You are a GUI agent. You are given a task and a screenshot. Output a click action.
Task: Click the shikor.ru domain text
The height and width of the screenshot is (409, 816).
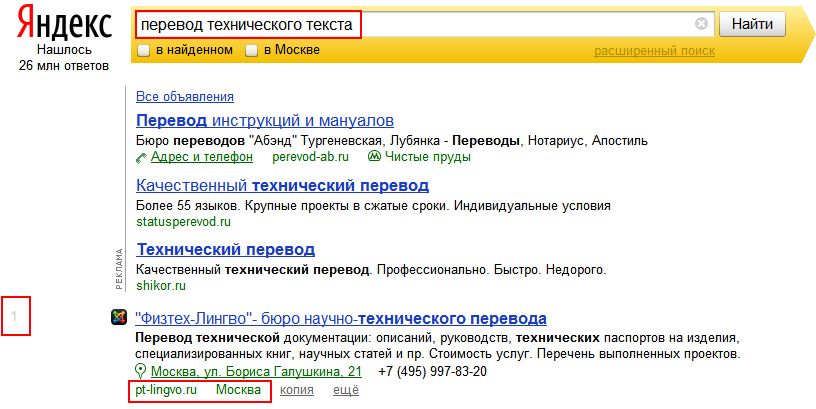pos(161,286)
